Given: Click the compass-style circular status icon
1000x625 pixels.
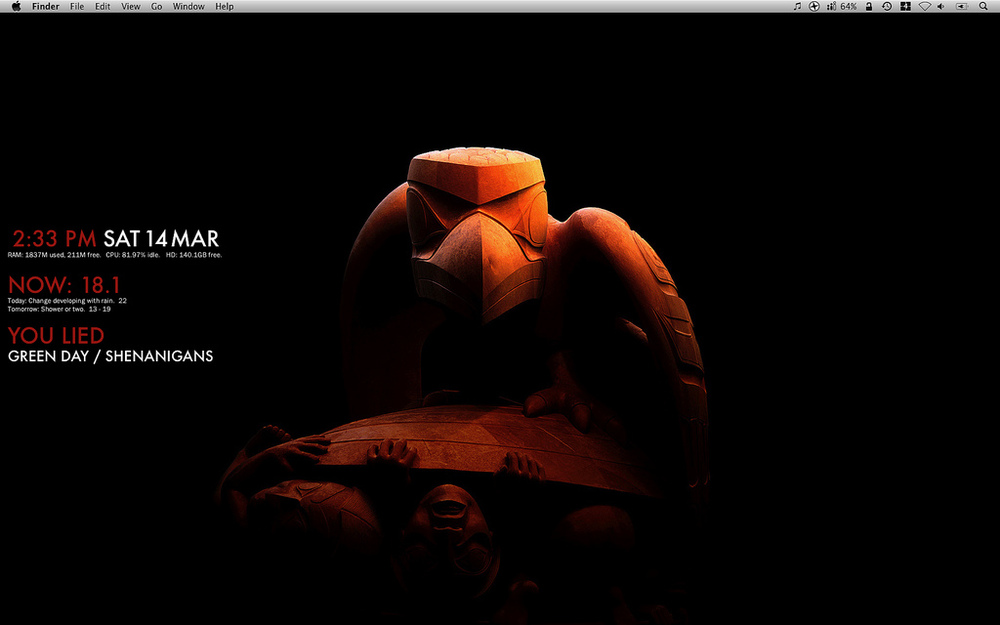Looking at the screenshot, I should click(x=814, y=6).
